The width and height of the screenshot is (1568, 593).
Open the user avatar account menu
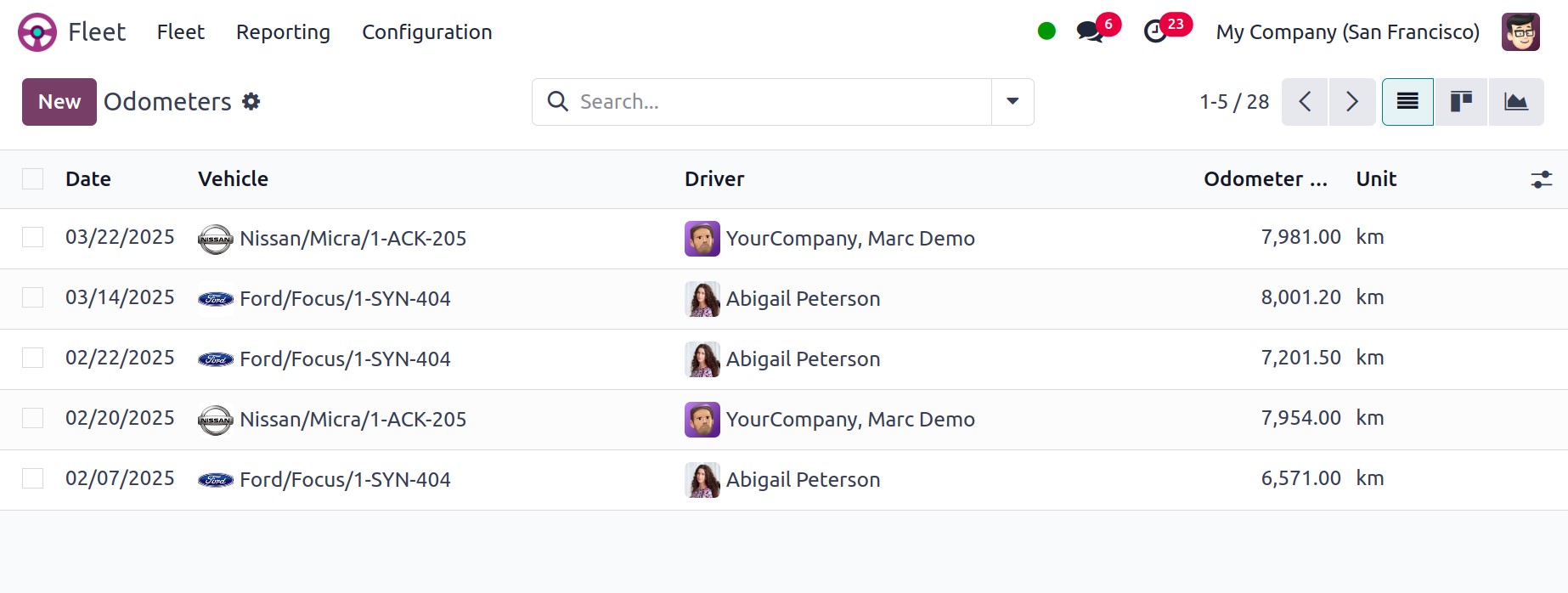click(x=1520, y=32)
